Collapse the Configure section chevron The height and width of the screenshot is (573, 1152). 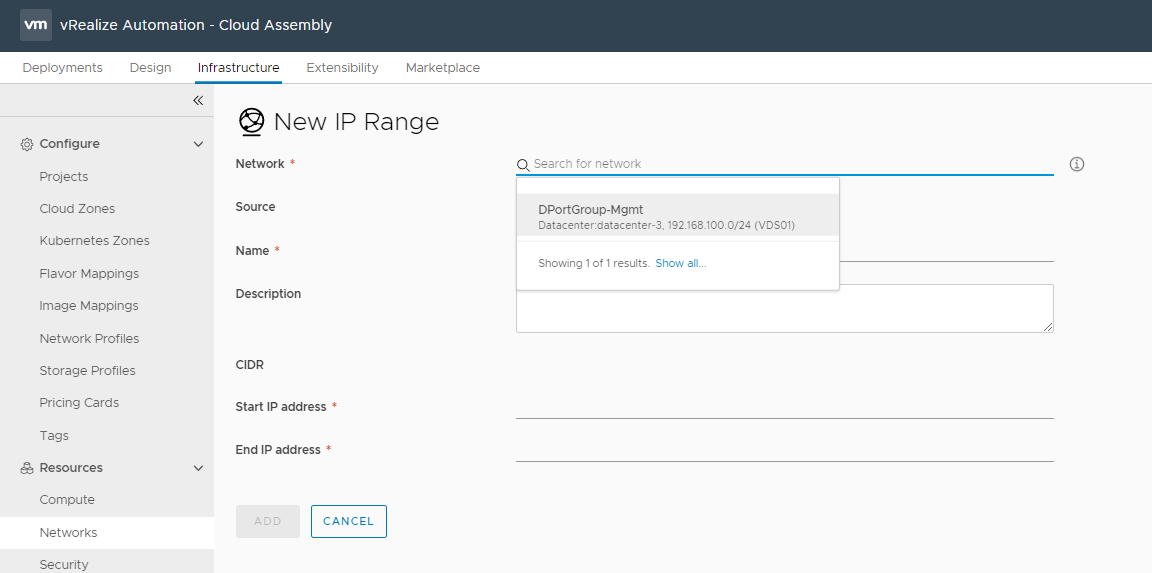click(198, 144)
